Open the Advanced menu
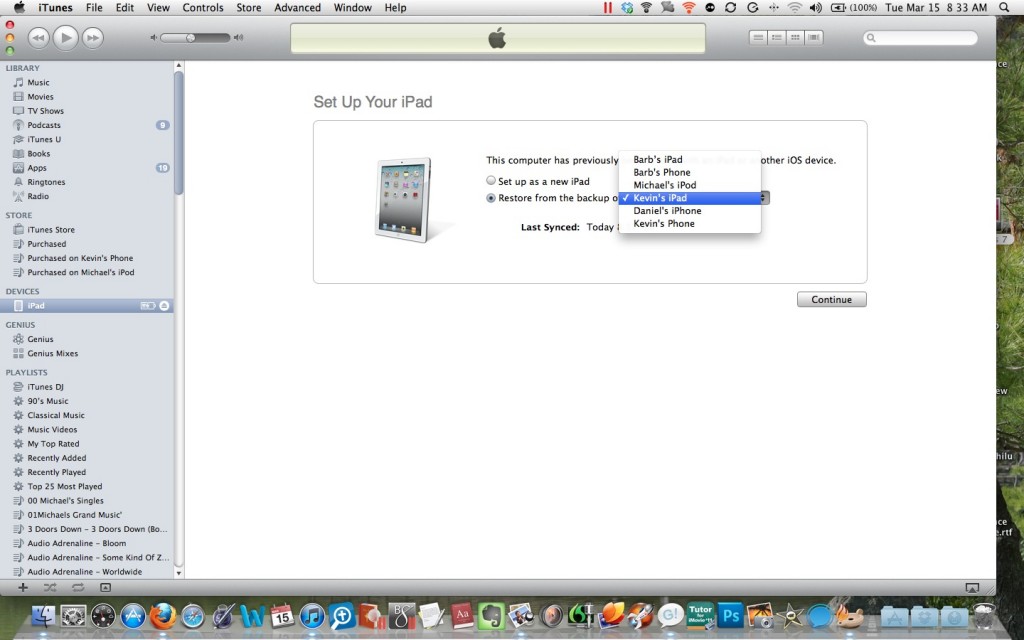 (297, 8)
